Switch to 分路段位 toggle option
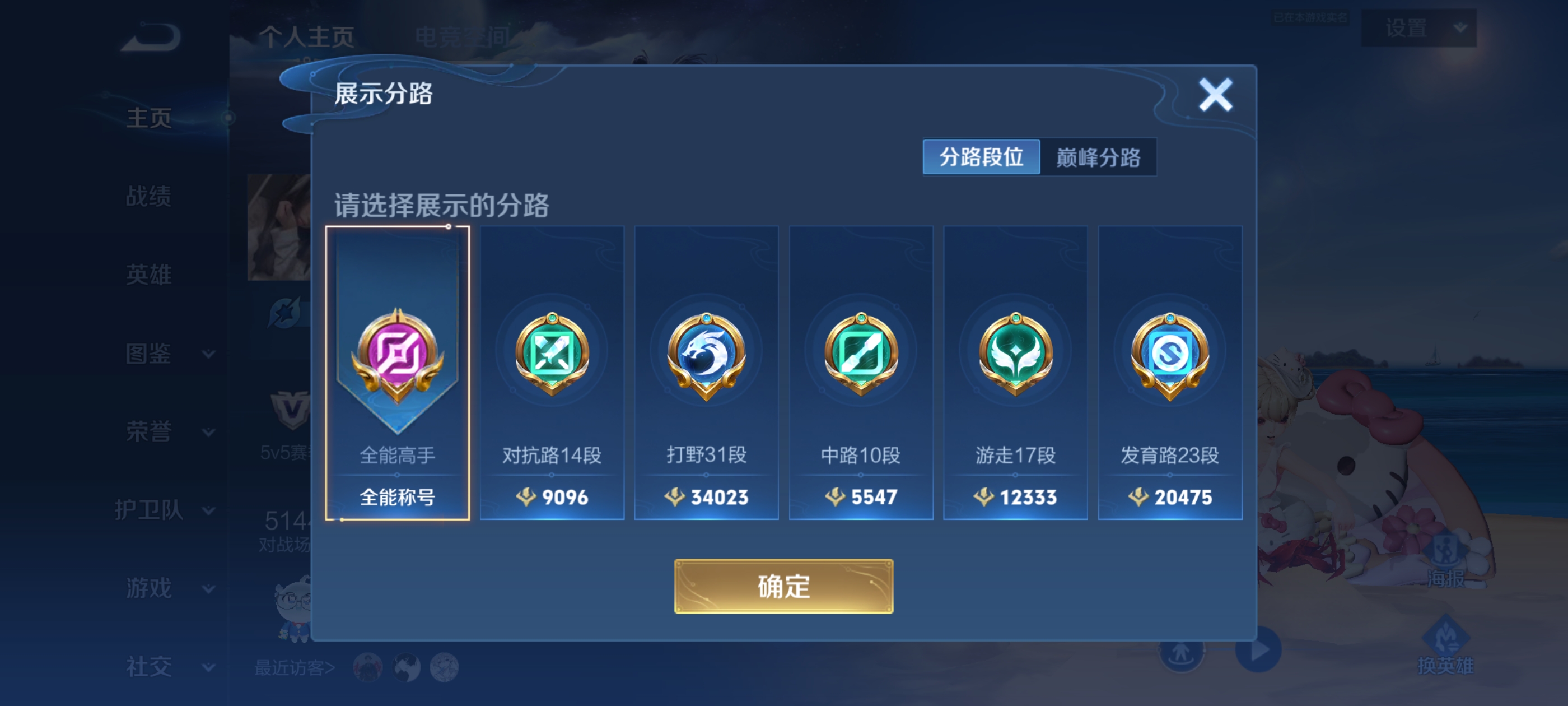1568x706 pixels. (x=981, y=157)
